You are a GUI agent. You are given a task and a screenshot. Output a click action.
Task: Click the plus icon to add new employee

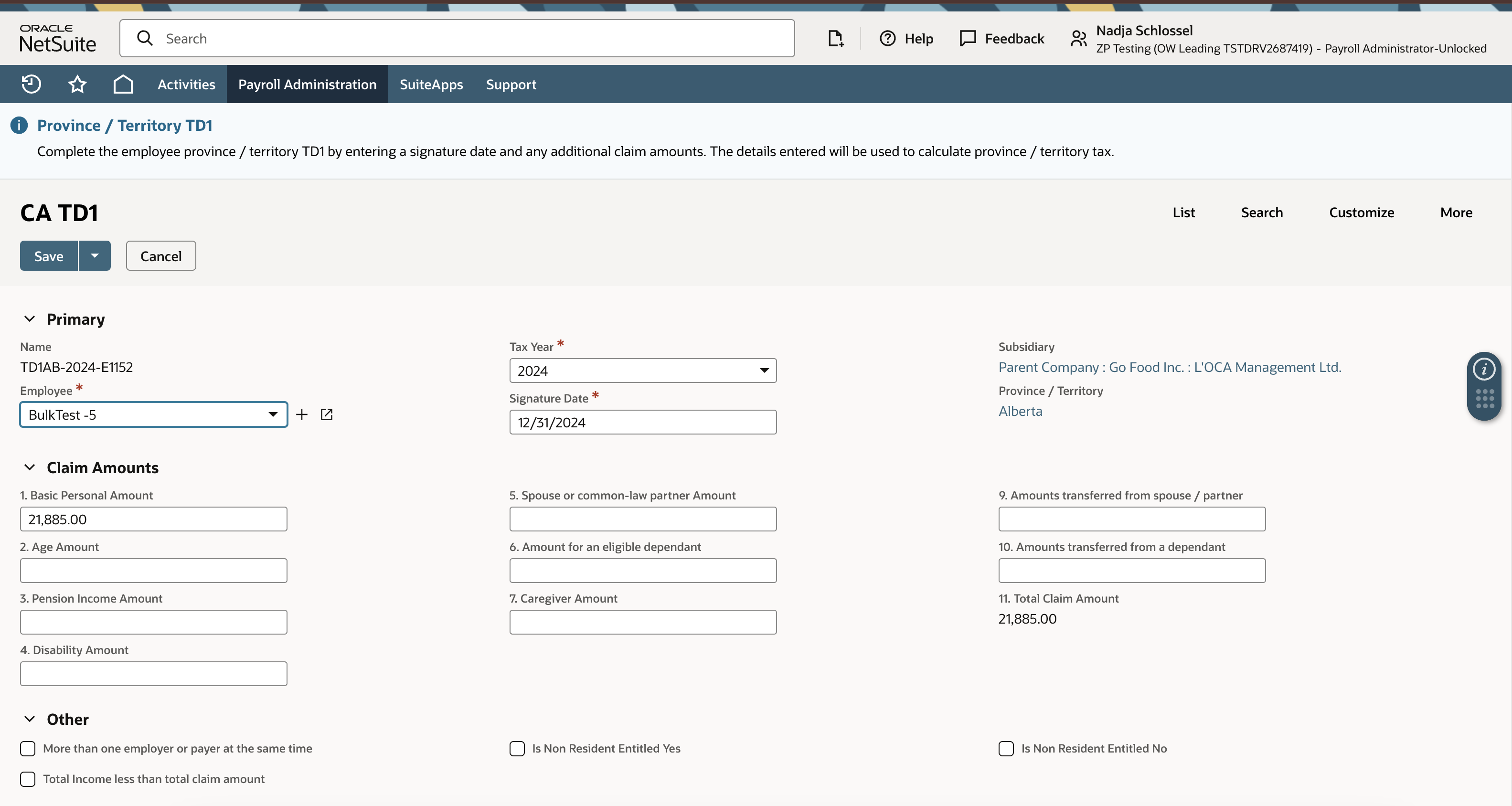(302, 414)
